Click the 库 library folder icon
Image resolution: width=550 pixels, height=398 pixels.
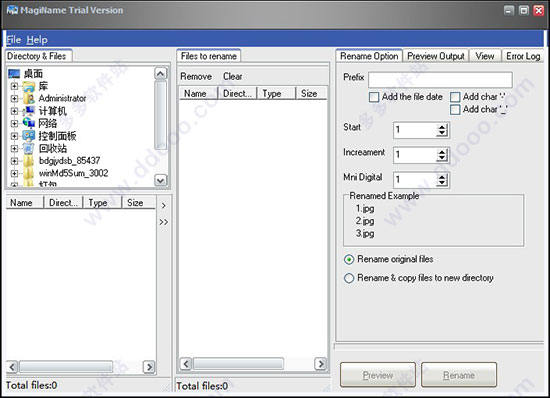(x=29, y=86)
